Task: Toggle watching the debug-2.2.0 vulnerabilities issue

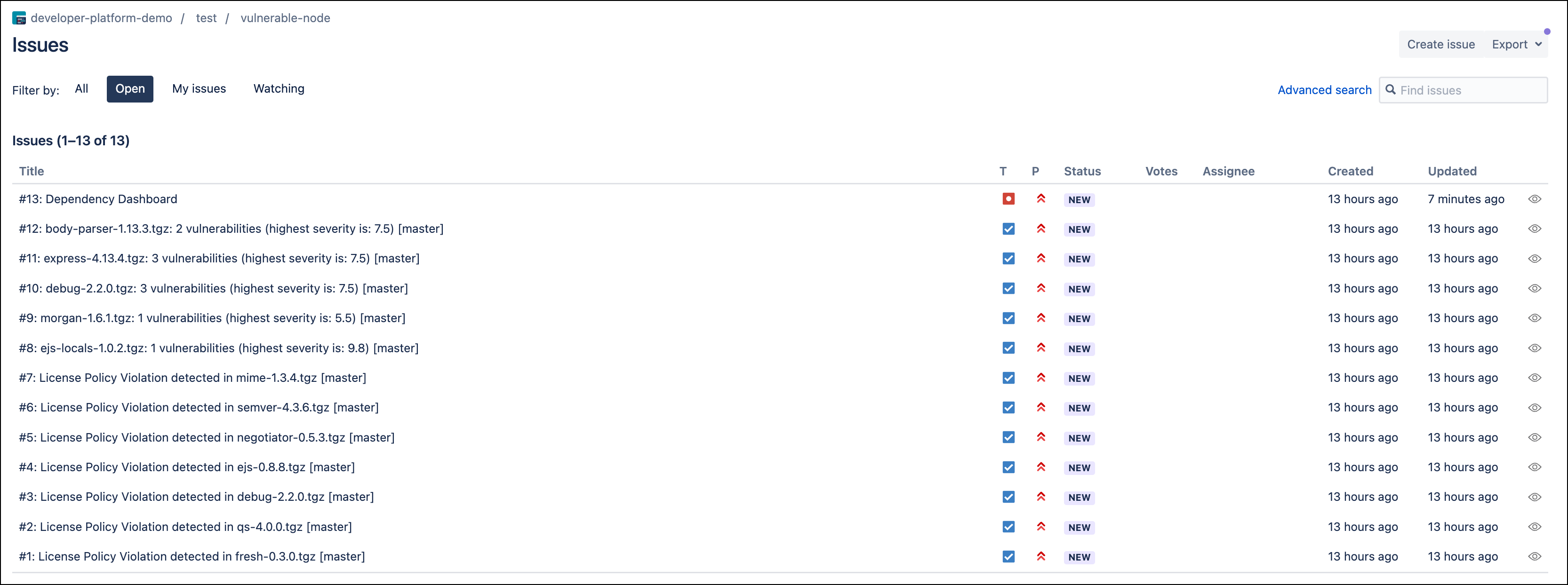Action: pos(1535,288)
